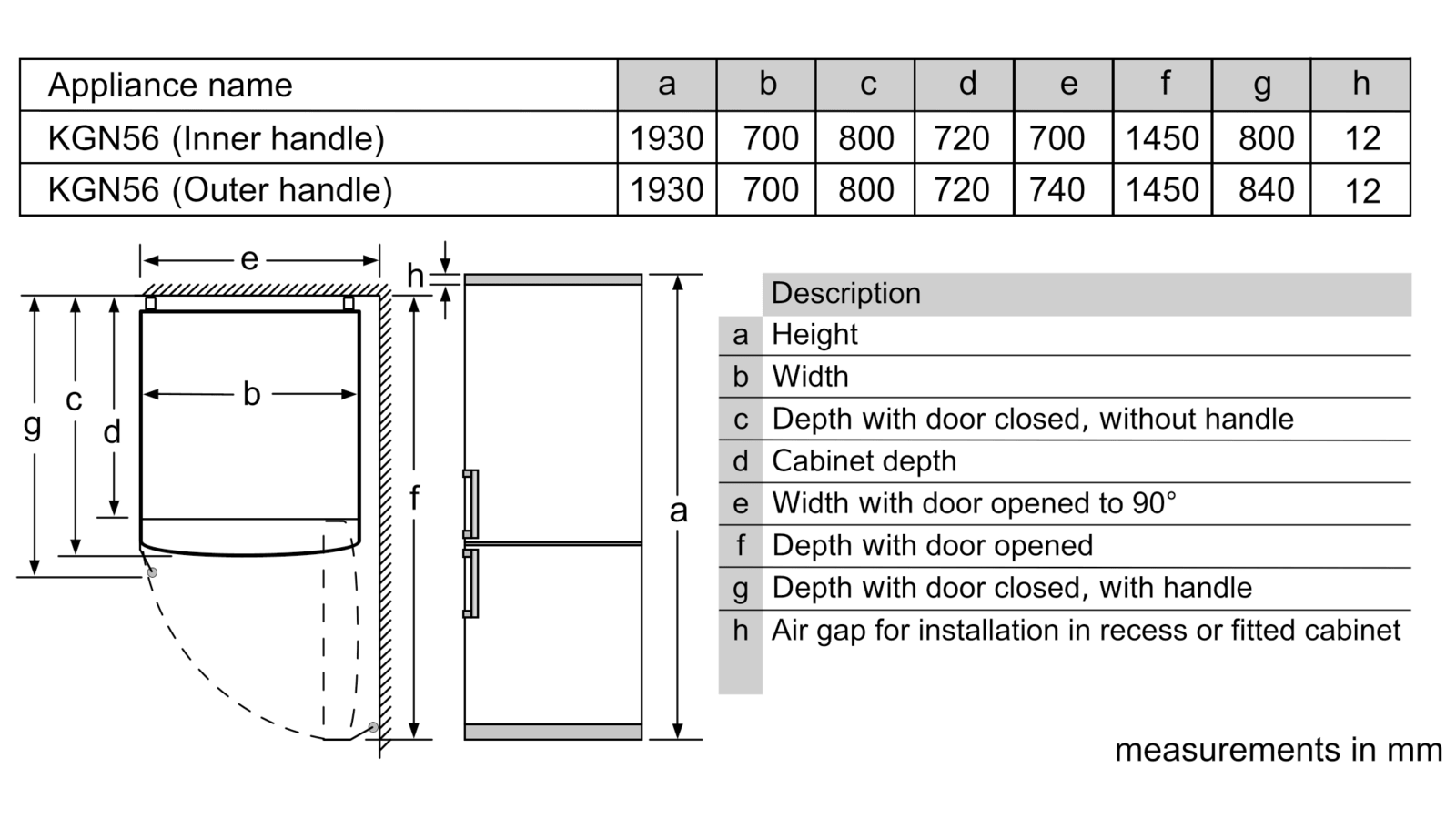This screenshot has height=819, width=1456.
Task: Select the 'Depth with door opened' description
Action: pyautogui.click(x=933, y=545)
